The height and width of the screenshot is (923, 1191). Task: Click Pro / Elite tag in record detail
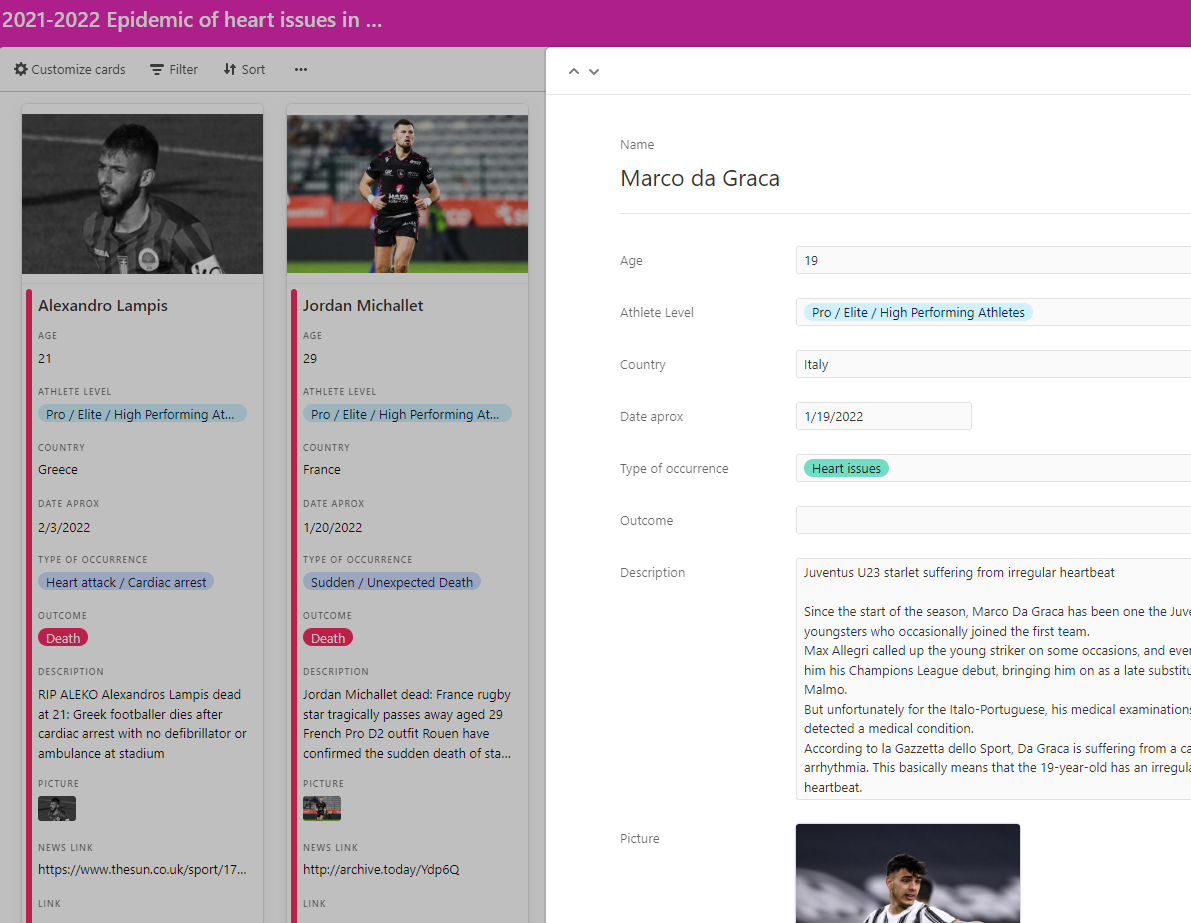[x=918, y=312]
